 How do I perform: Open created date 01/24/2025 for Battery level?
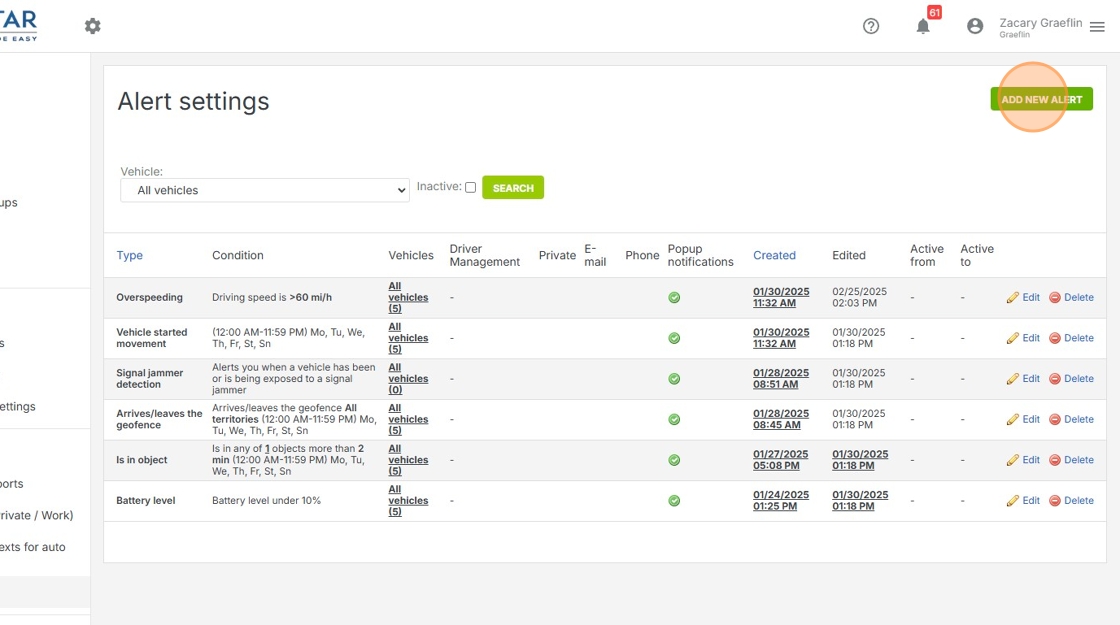[x=780, y=500]
